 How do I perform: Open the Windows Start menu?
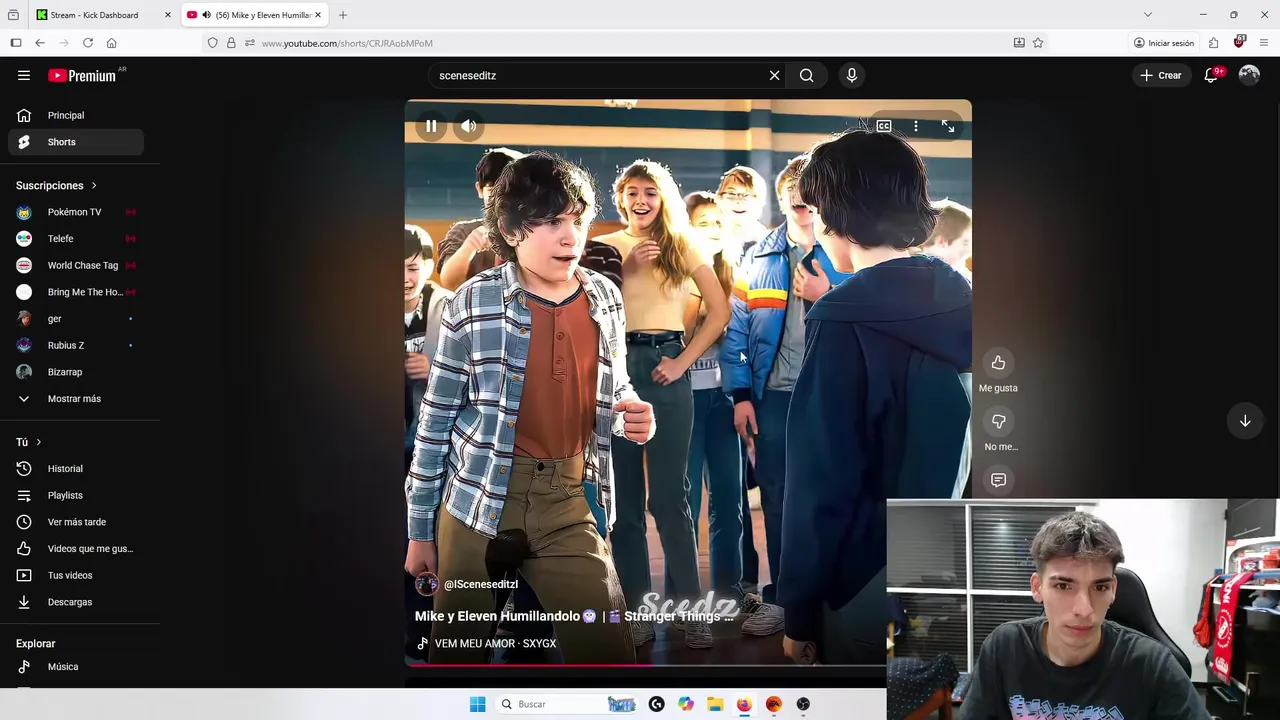pos(478,704)
